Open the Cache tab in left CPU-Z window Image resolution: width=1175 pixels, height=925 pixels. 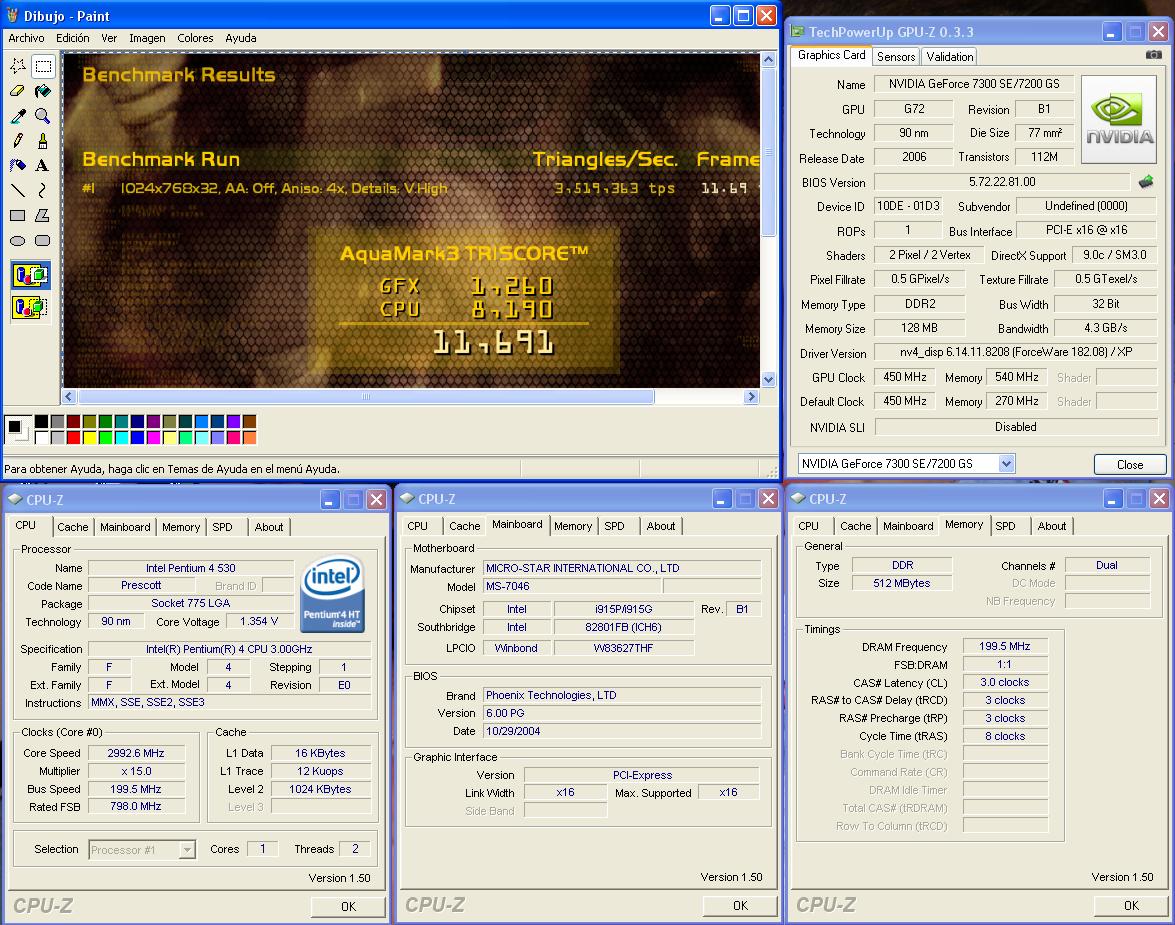pos(73,527)
